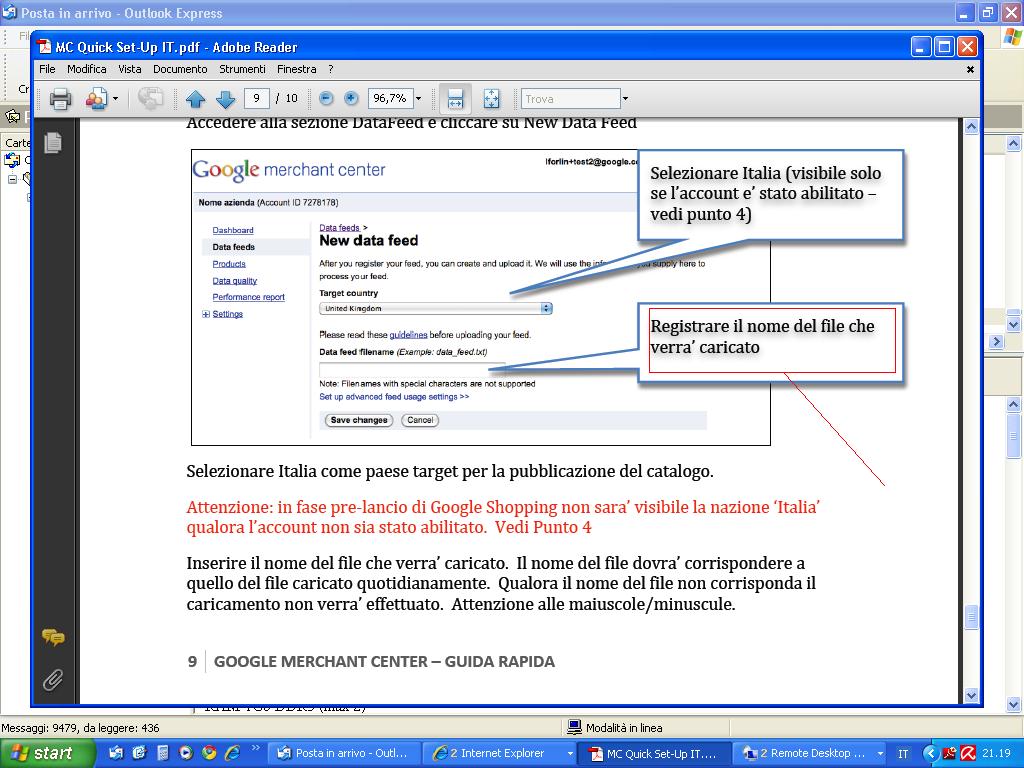Click the calculator icon in quick launch
This screenshot has height=768, width=1024.
163,753
